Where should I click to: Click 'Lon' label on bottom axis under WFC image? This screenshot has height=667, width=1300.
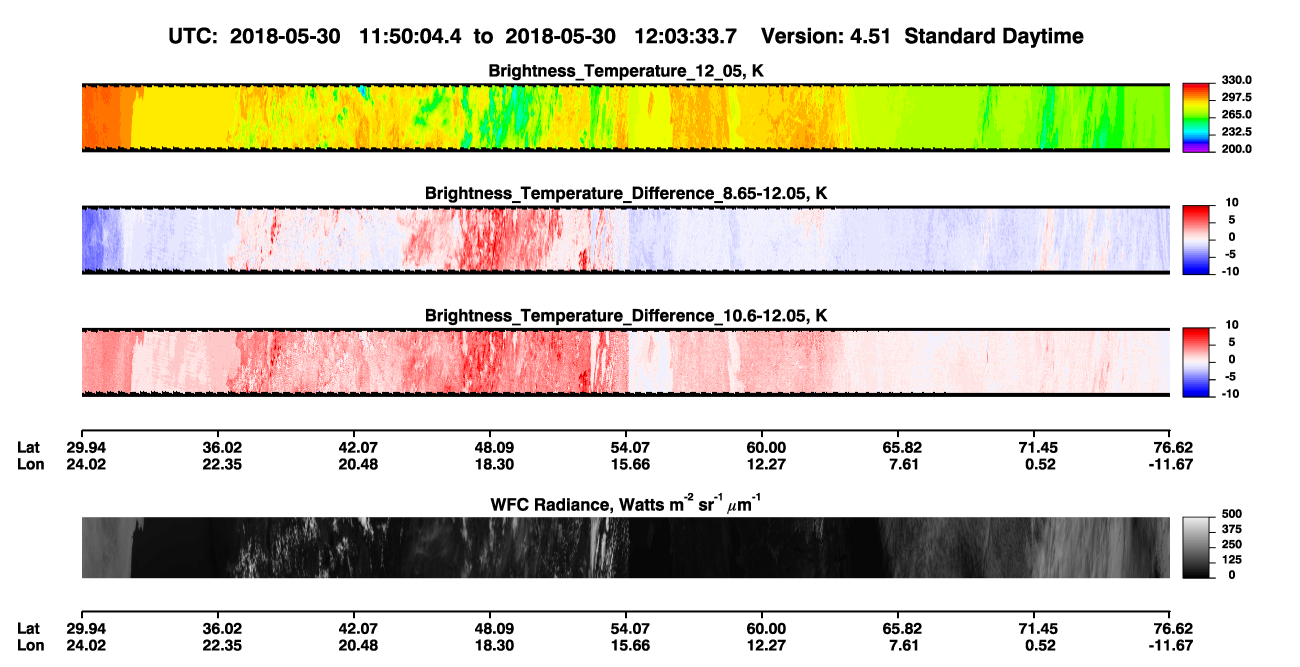pos(30,645)
